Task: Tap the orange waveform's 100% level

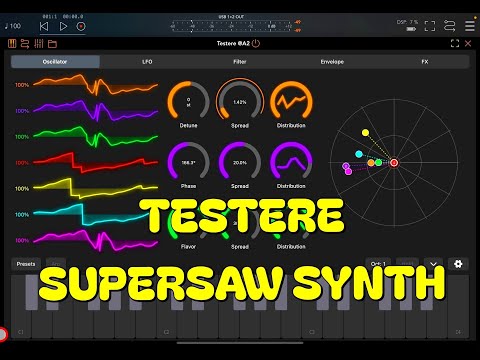Action: (22, 85)
